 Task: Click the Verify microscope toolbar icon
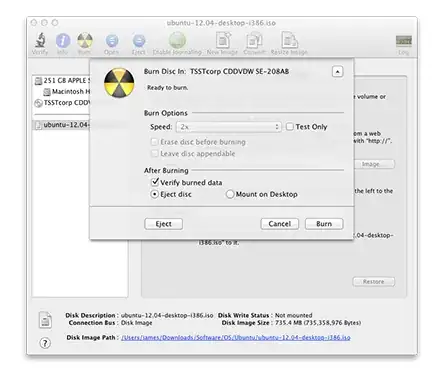pos(40,40)
